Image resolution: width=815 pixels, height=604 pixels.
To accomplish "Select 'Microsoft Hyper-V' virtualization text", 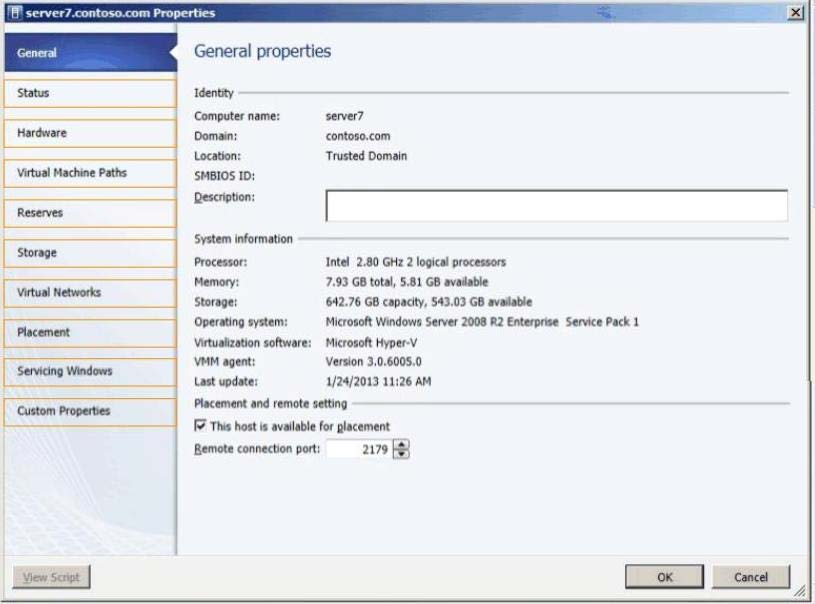I will (371, 343).
